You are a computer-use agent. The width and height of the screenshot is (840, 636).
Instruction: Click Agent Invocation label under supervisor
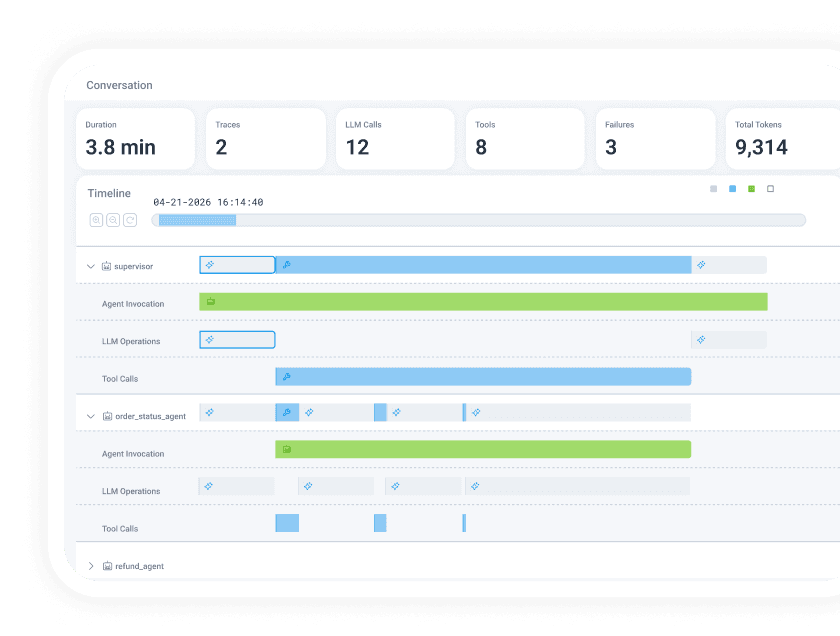coord(133,304)
